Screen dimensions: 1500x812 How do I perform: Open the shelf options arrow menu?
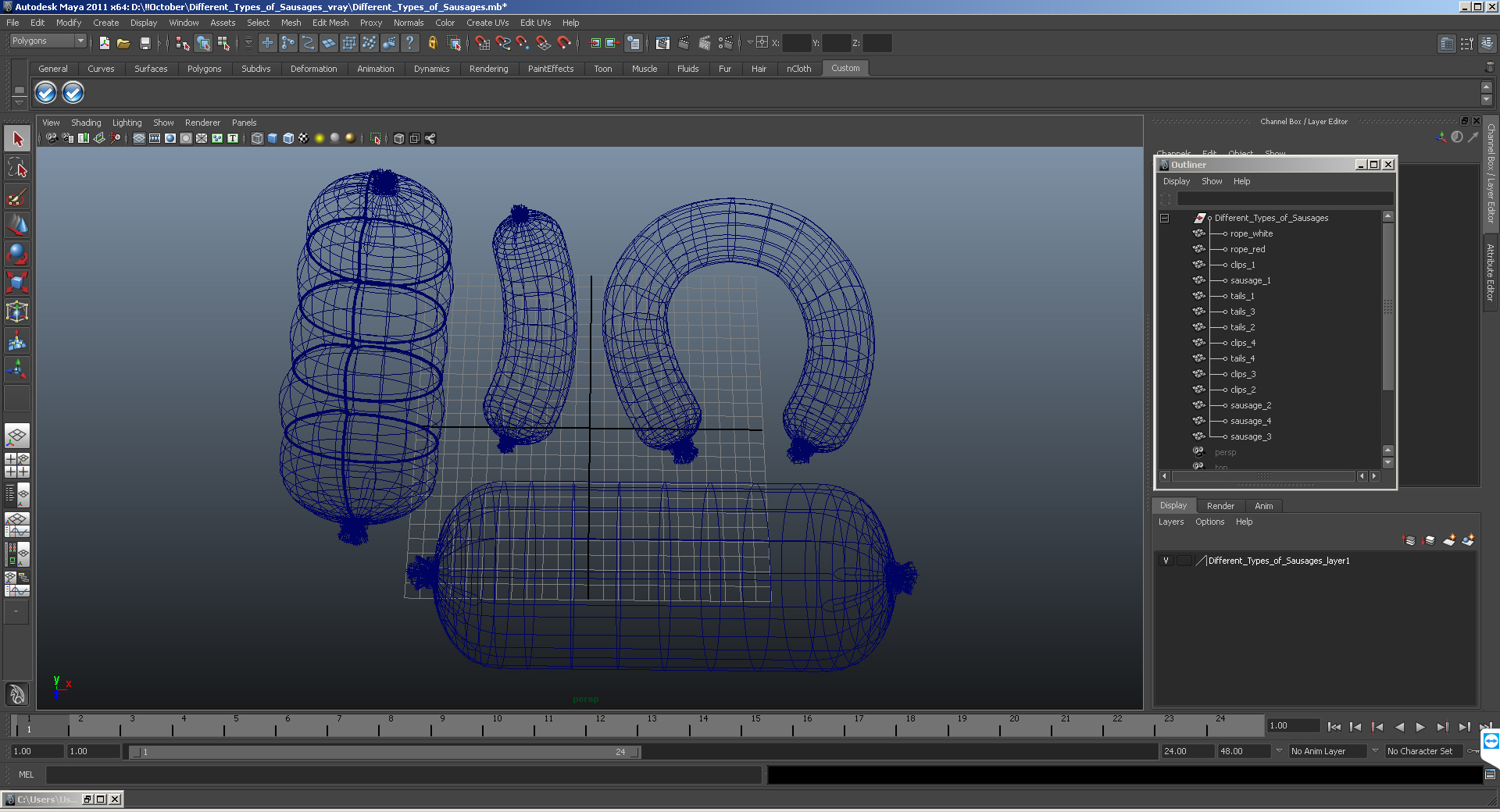(x=20, y=102)
